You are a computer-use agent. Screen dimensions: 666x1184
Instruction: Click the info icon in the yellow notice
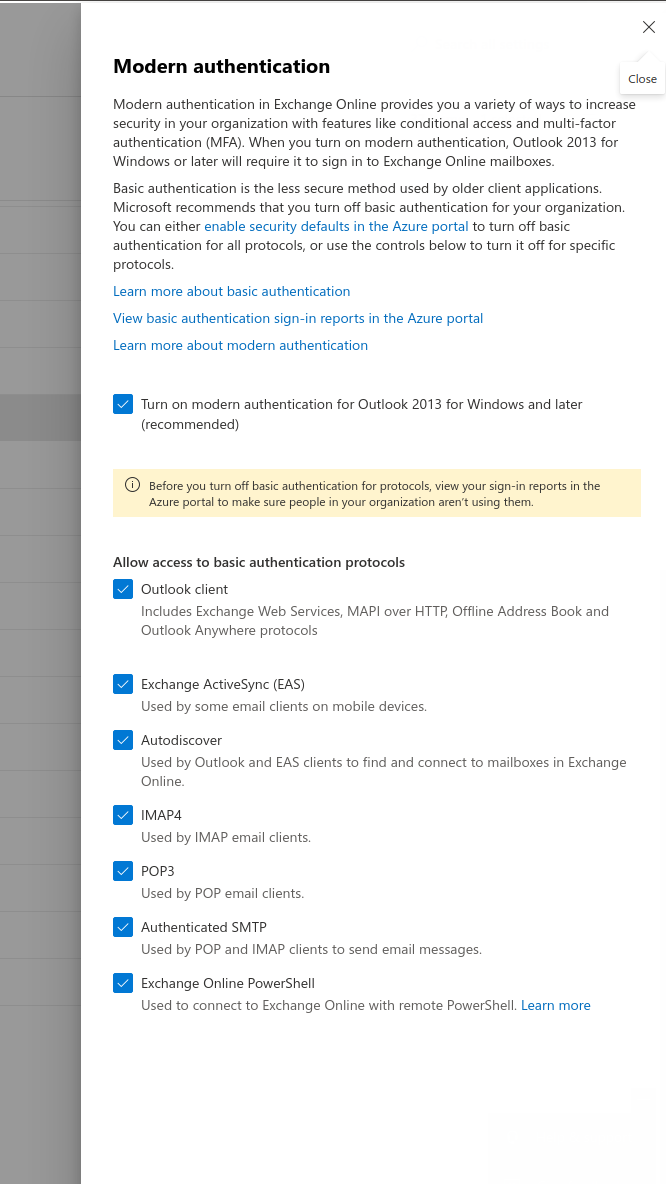(132, 485)
